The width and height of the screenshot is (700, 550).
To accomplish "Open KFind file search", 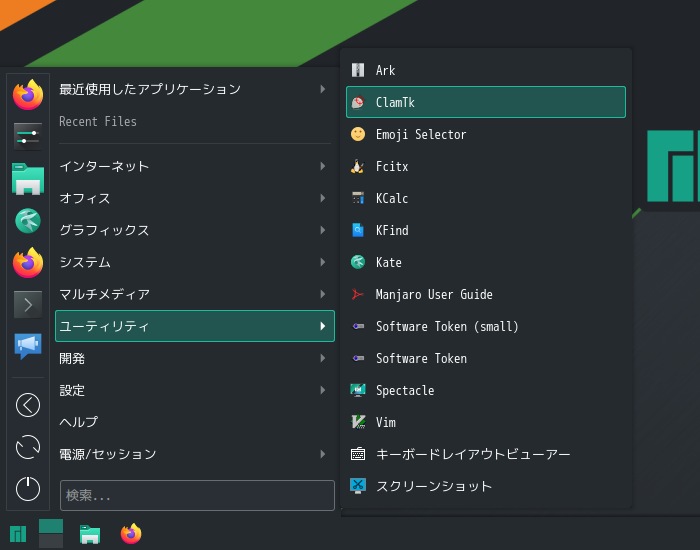I will 486,230.
